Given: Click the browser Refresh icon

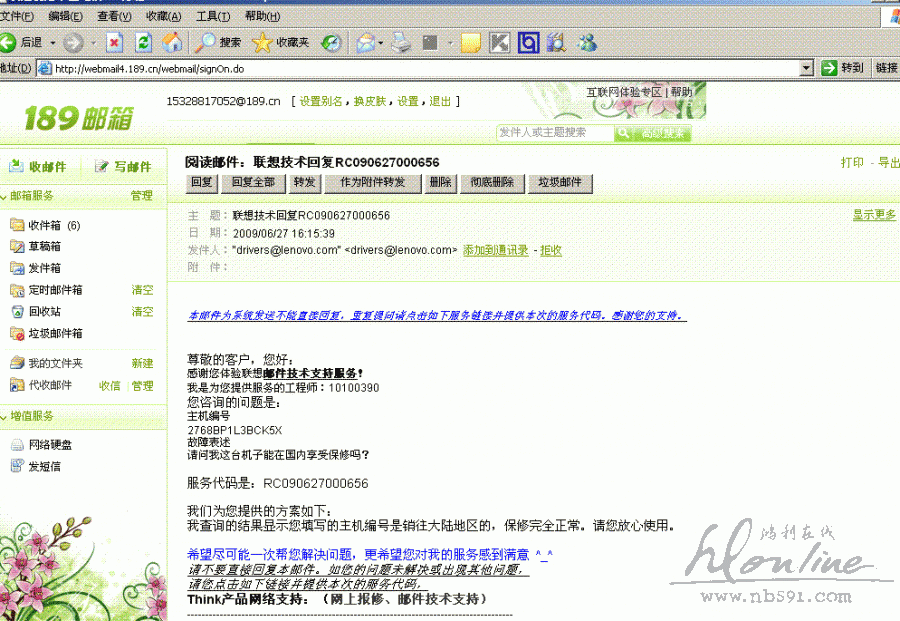Looking at the screenshot, I should 143,43.
